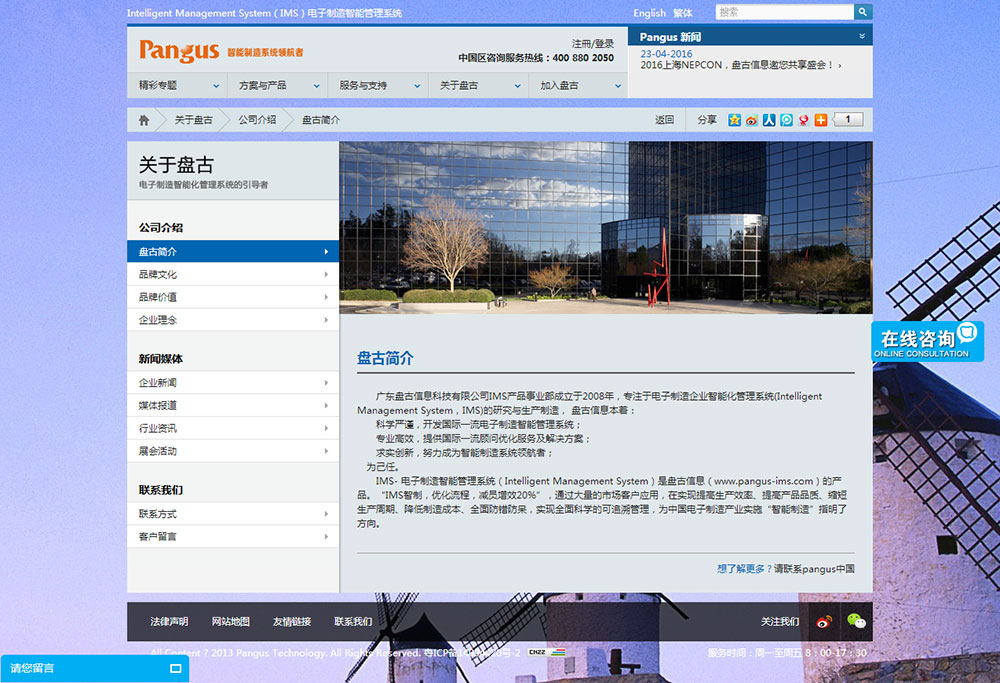Image resolution: width=1000 pixels, height=683 pixels.
Task: Switch language to English
Action: pos(649,13)
